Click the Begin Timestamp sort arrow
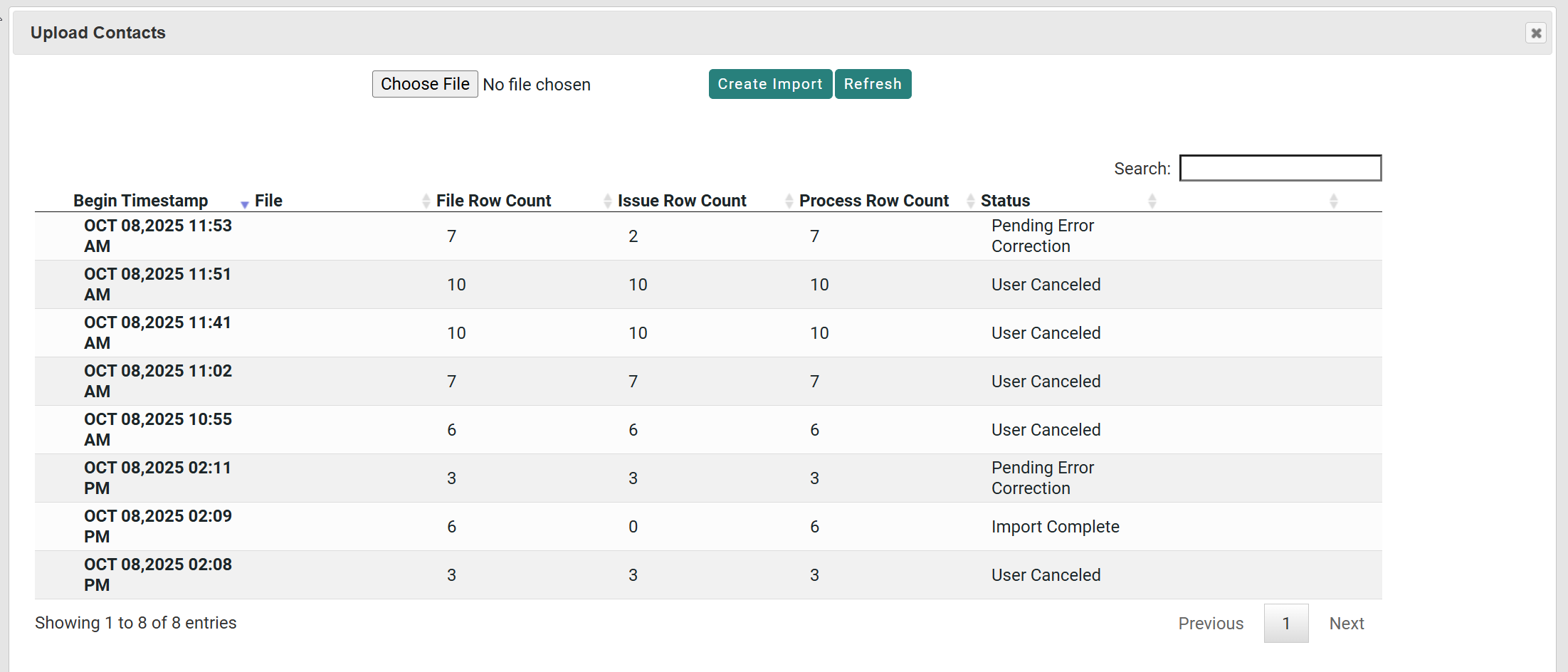This screenshot has width=1568, height=672. click(244, 203)
